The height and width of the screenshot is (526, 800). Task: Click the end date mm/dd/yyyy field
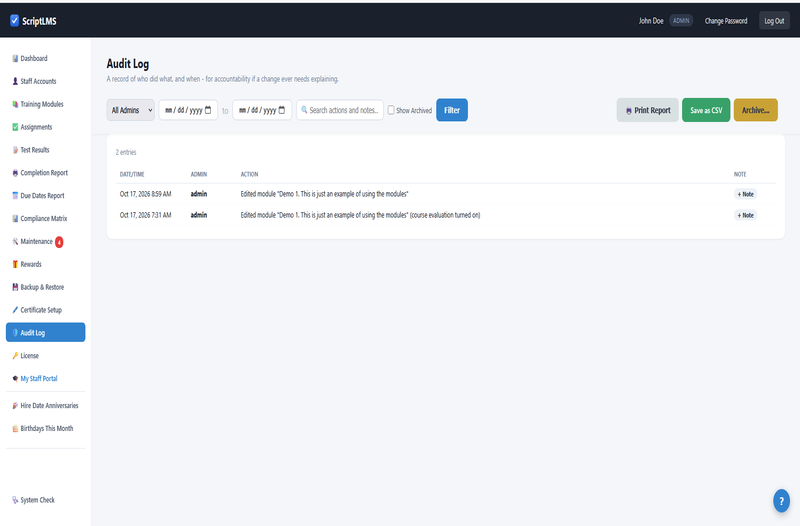tap(262, 110)
